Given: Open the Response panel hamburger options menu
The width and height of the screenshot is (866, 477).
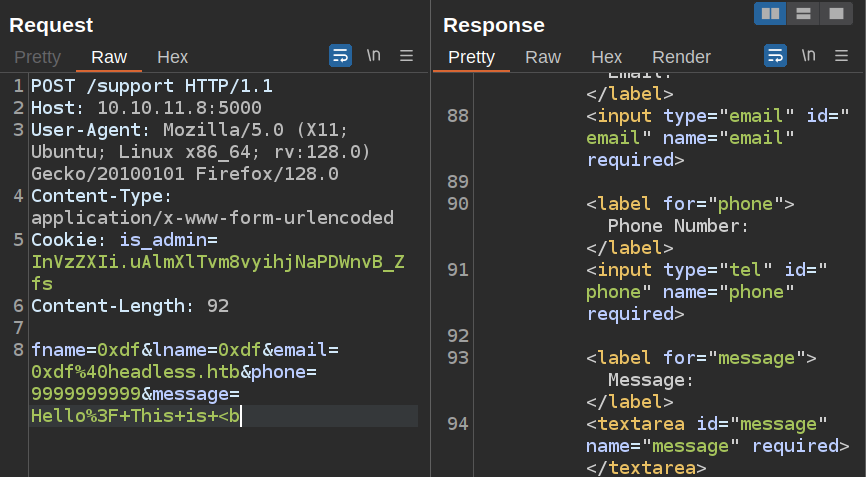Looking at the screenshot, I should click(842, 56).
